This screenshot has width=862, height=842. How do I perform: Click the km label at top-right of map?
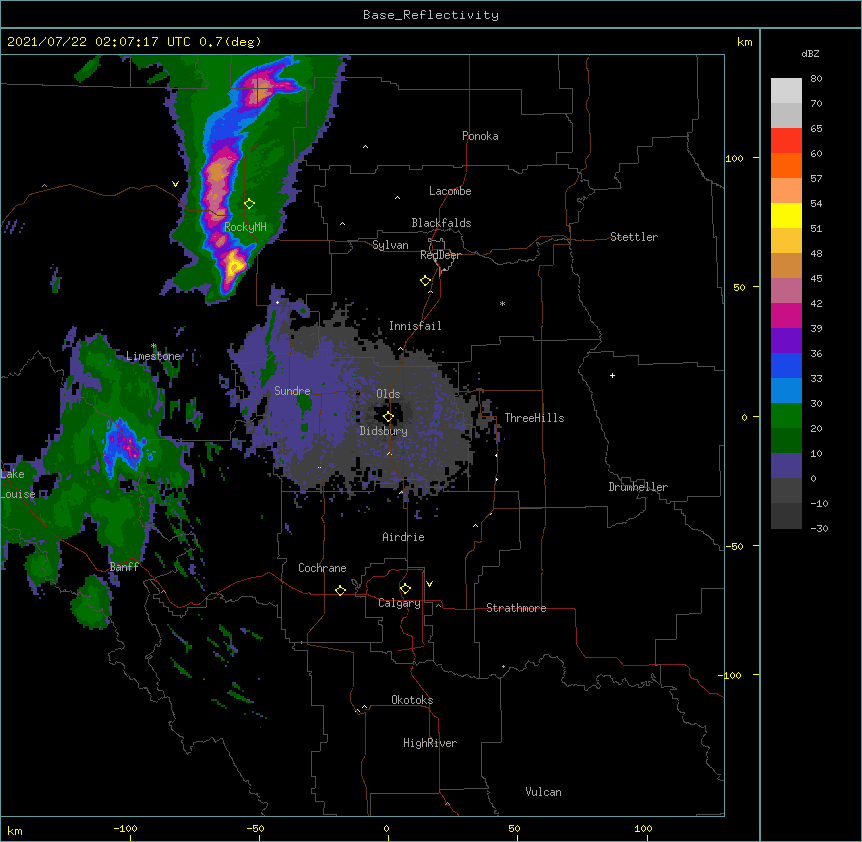[x=744, y=42]
